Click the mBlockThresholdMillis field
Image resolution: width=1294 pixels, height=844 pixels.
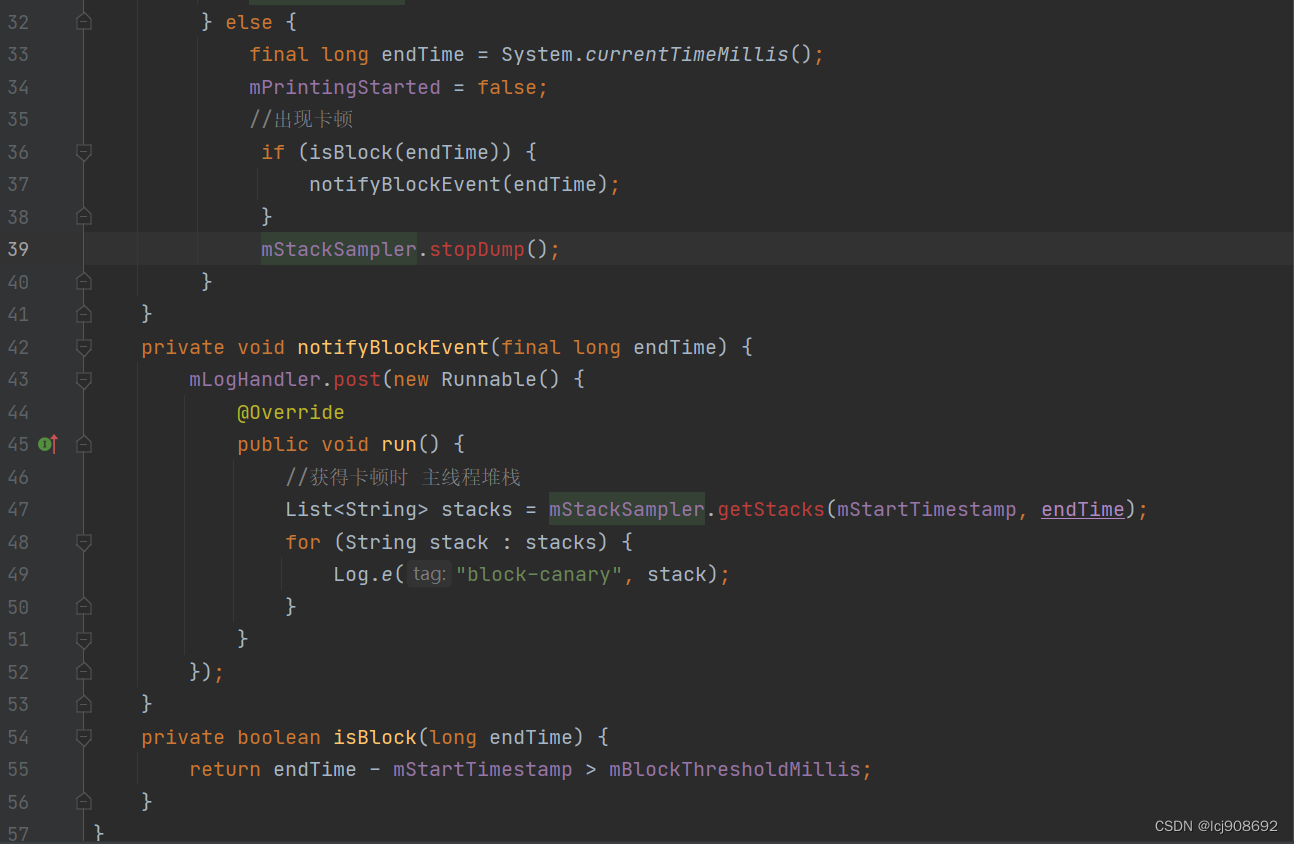click(735, 769)
